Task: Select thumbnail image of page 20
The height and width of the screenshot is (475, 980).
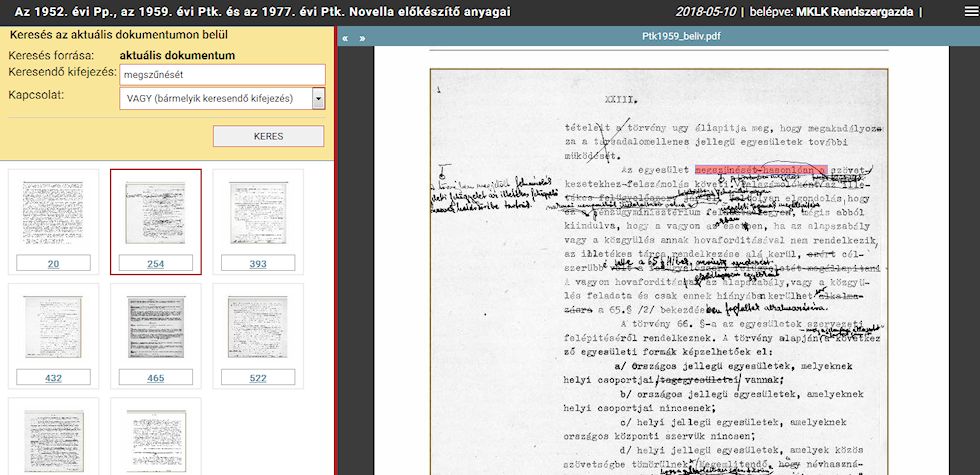Action: click(x=53, y=212)
